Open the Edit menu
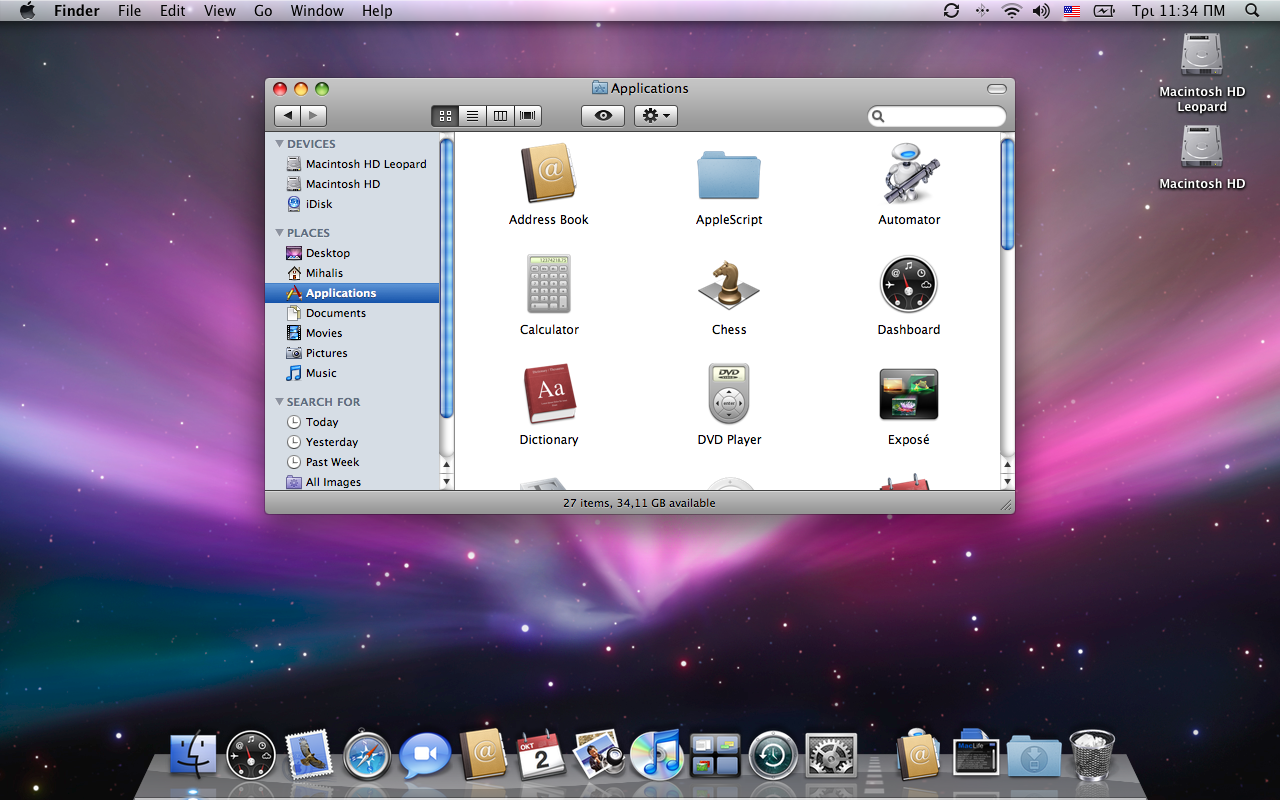The width and height of the screenshot is (1280, 800). pos(173,11)
